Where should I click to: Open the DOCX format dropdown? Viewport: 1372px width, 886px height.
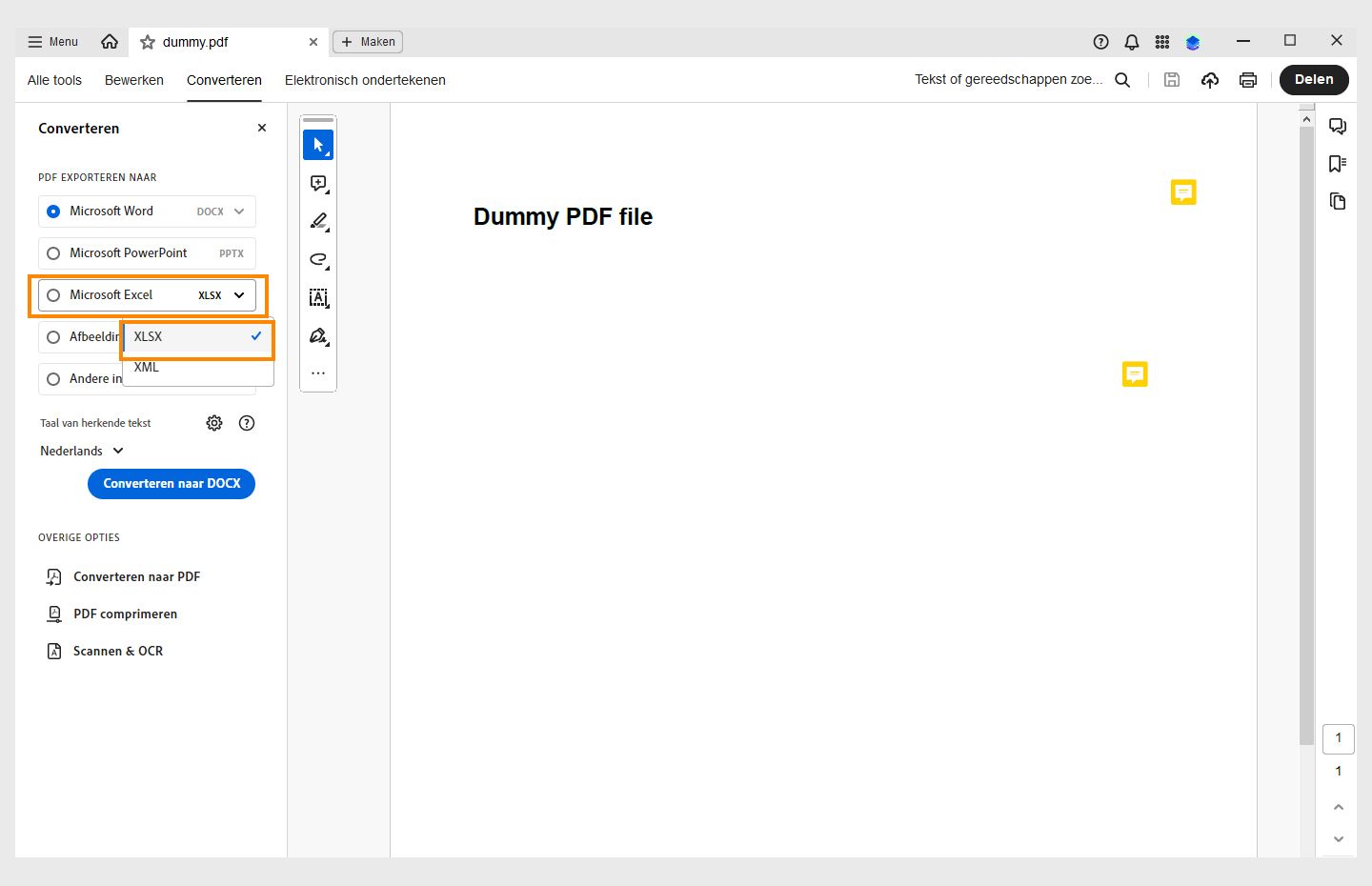pos(238,211)
